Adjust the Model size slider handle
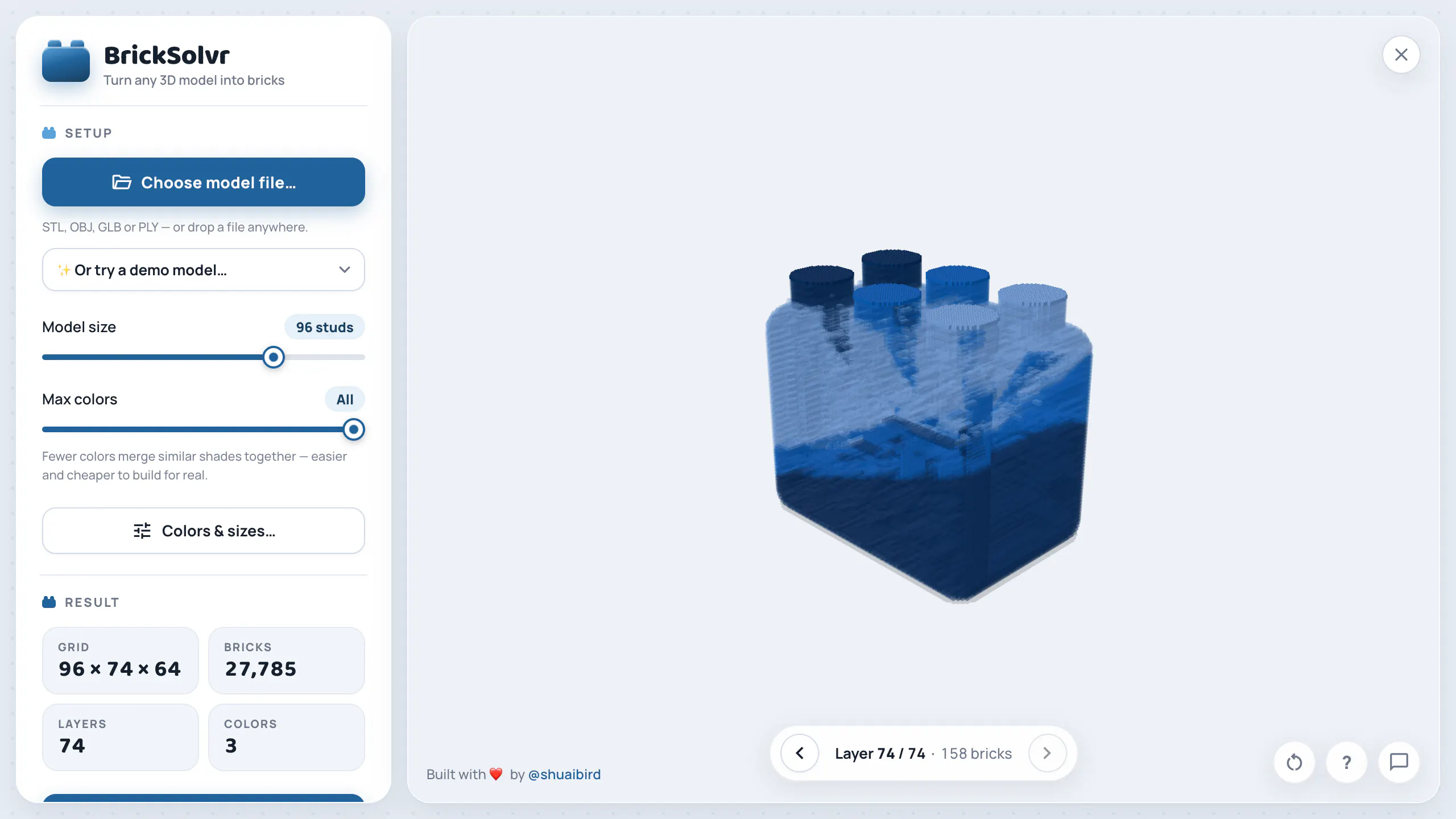The height and width of the screenshot is (819, 1456). click(274, 357)
